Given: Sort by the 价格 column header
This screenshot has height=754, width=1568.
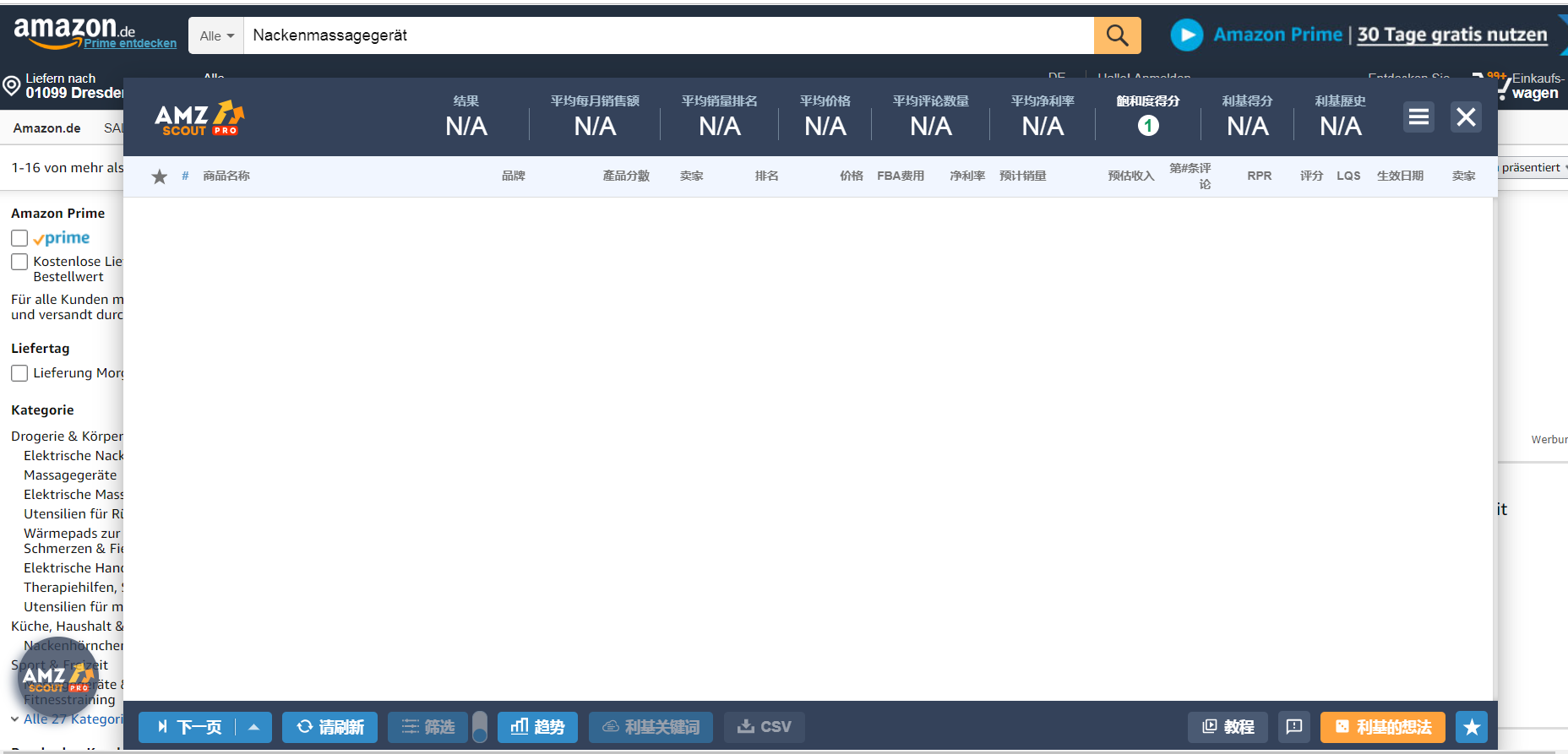Looking at the screenshot, I should tap(851, 176).
